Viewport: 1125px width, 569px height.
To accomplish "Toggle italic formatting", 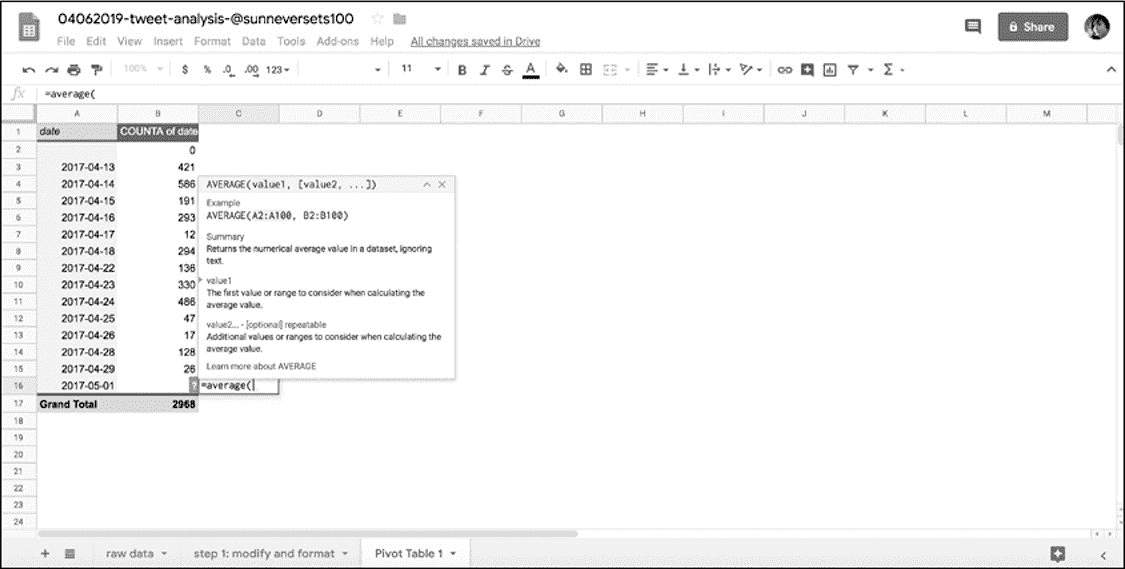I will [485, 70].
